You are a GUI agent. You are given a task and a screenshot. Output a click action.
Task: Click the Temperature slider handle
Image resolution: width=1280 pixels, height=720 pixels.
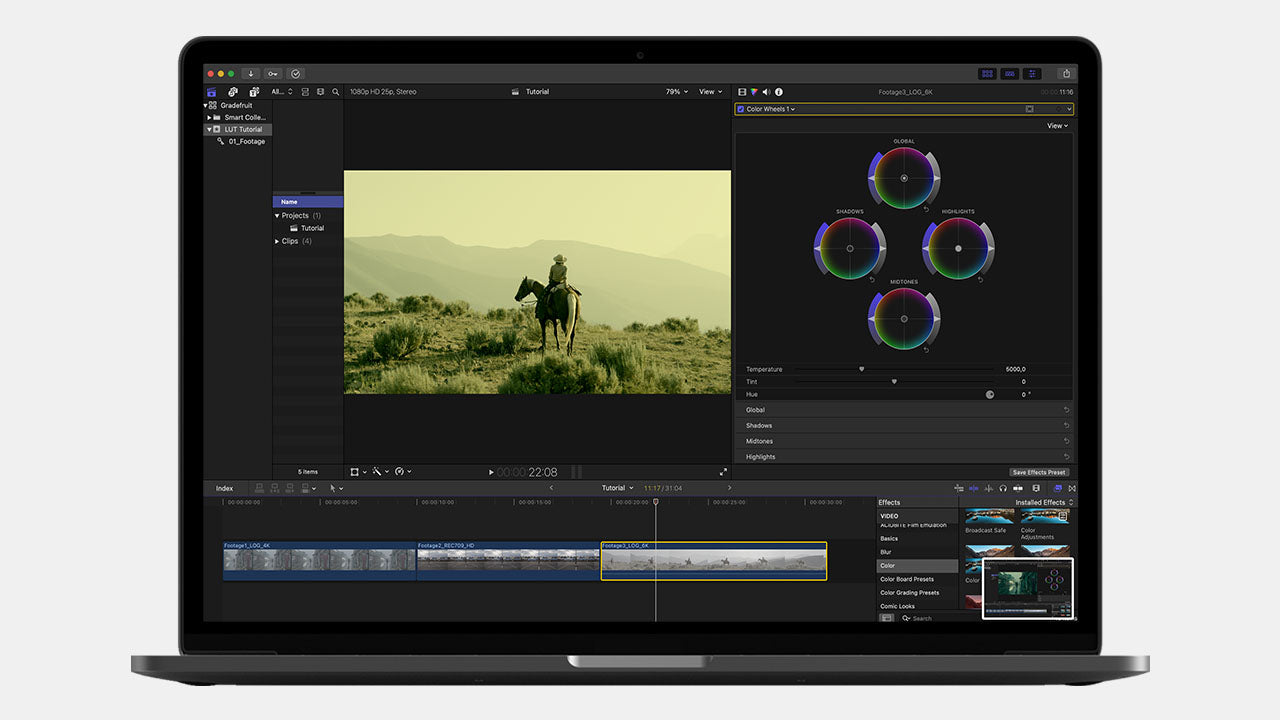[861, 369]
